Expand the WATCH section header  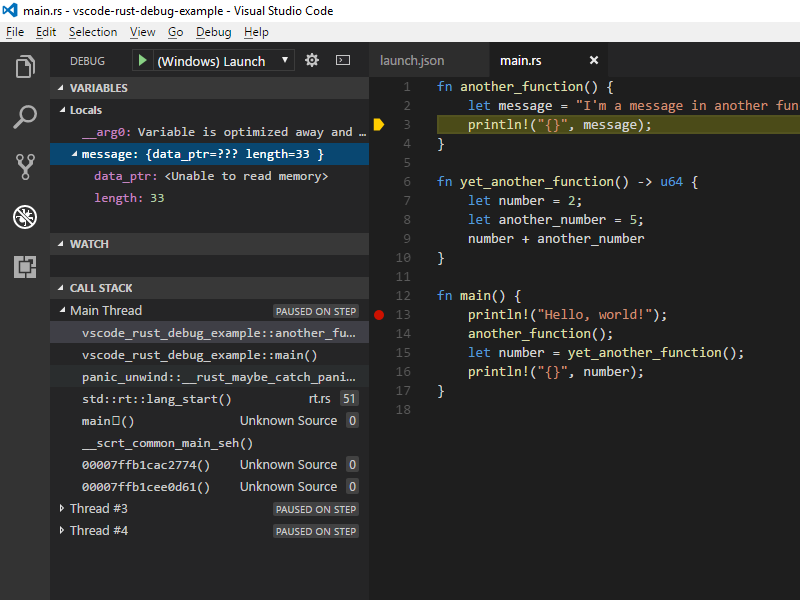89,244
